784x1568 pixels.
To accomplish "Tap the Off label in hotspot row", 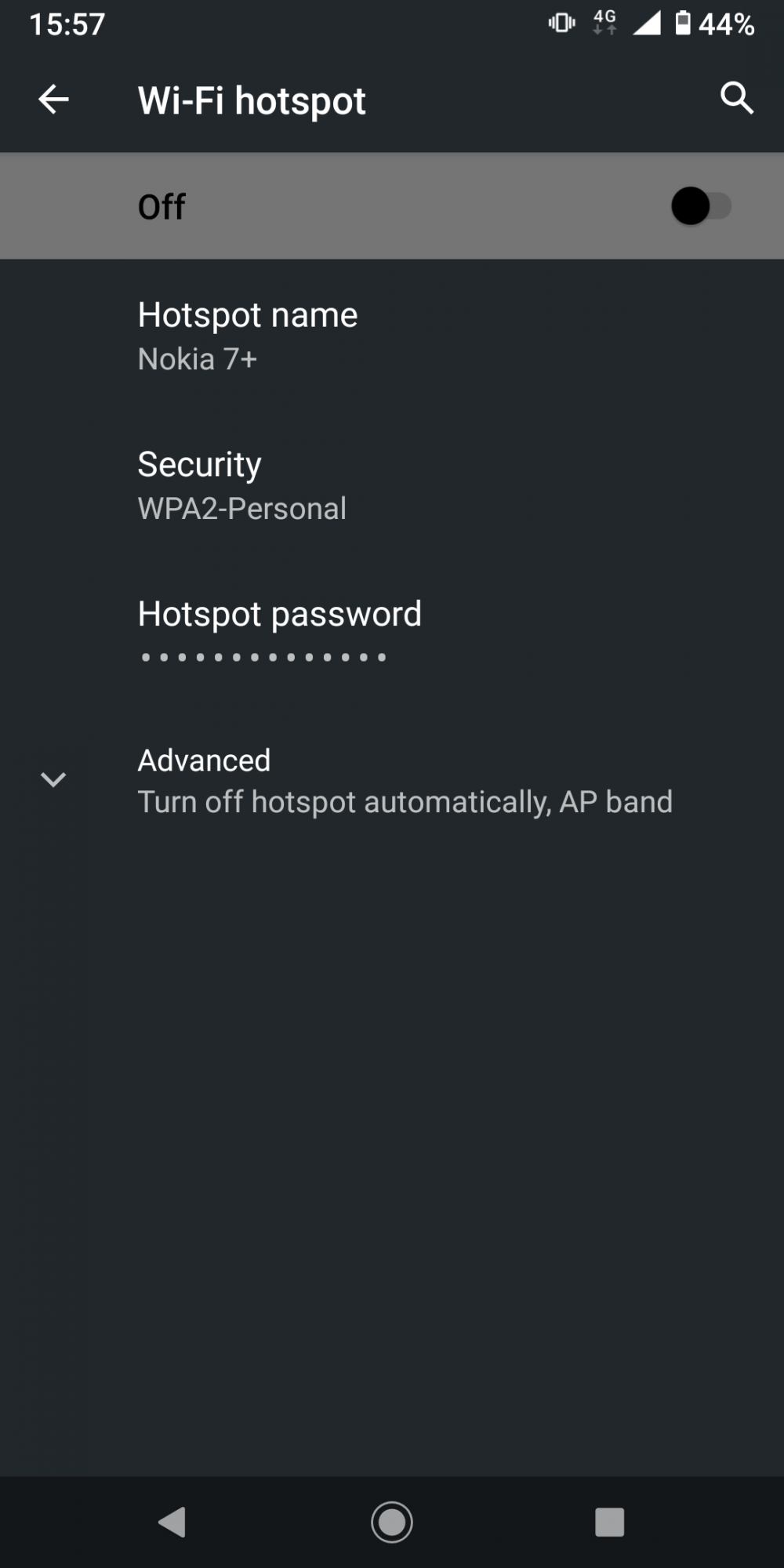I will pos(162,207).
